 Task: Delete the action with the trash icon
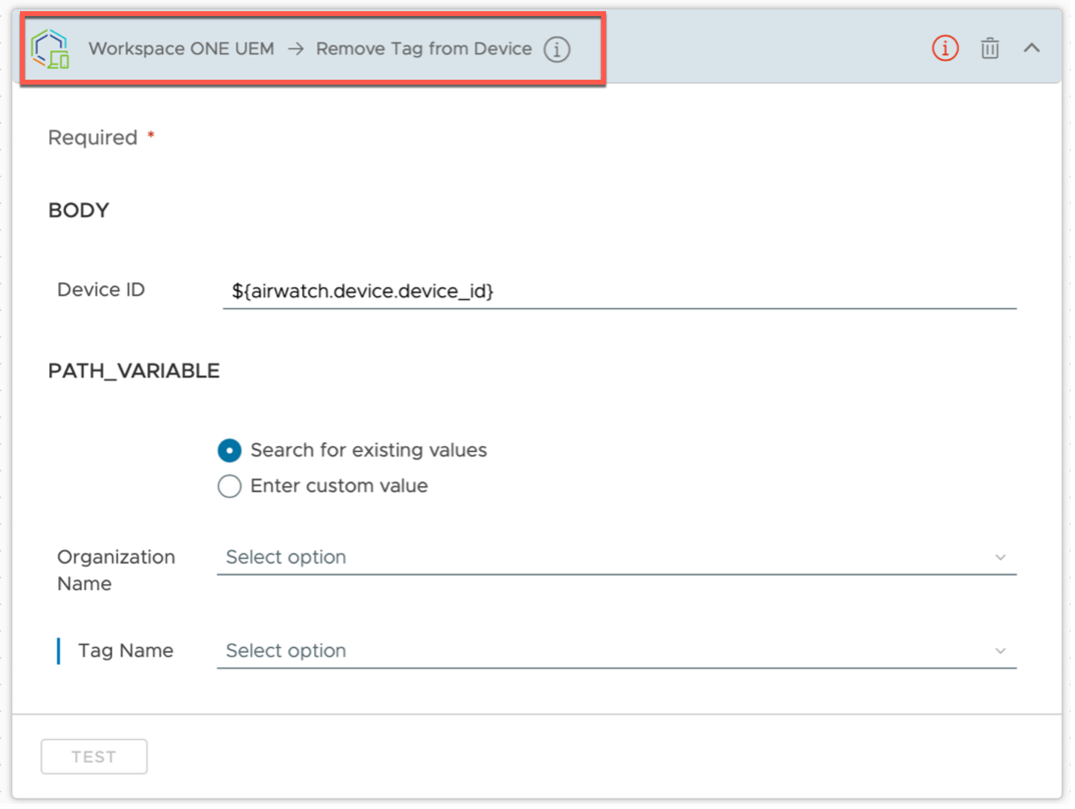[x=989, y=48]
